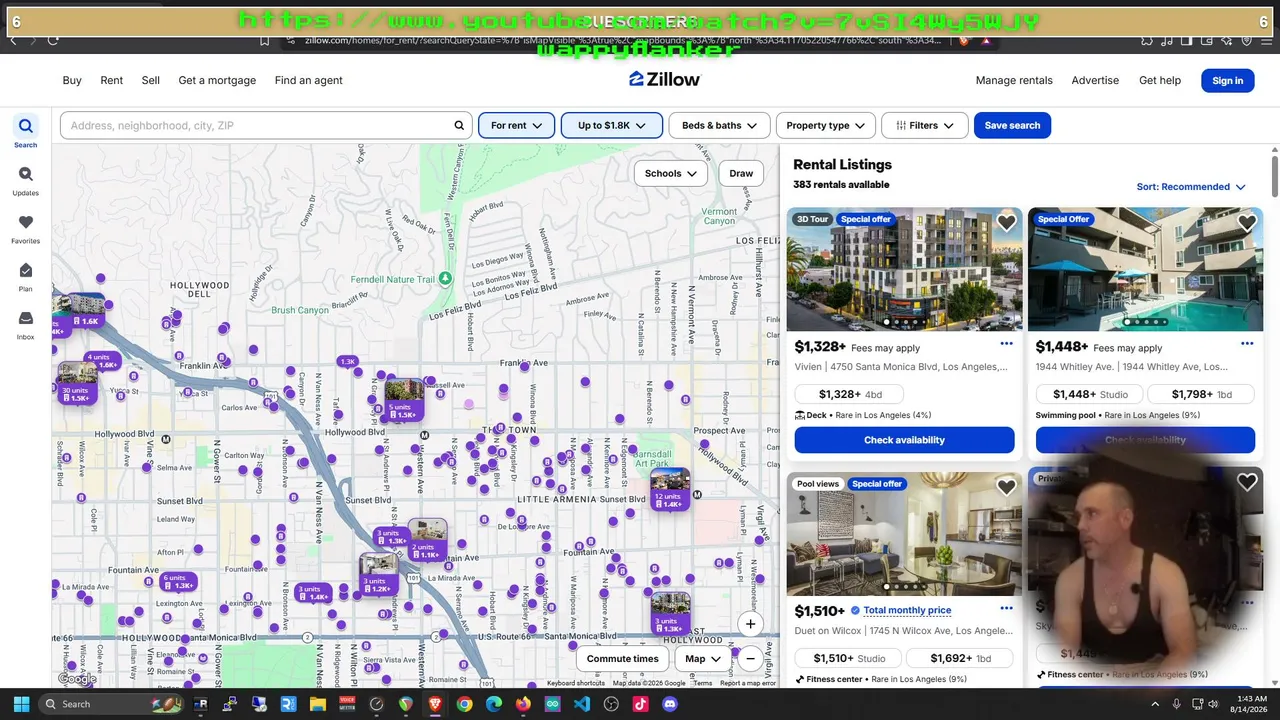Open the Map type dropdown

pos(703,659)
